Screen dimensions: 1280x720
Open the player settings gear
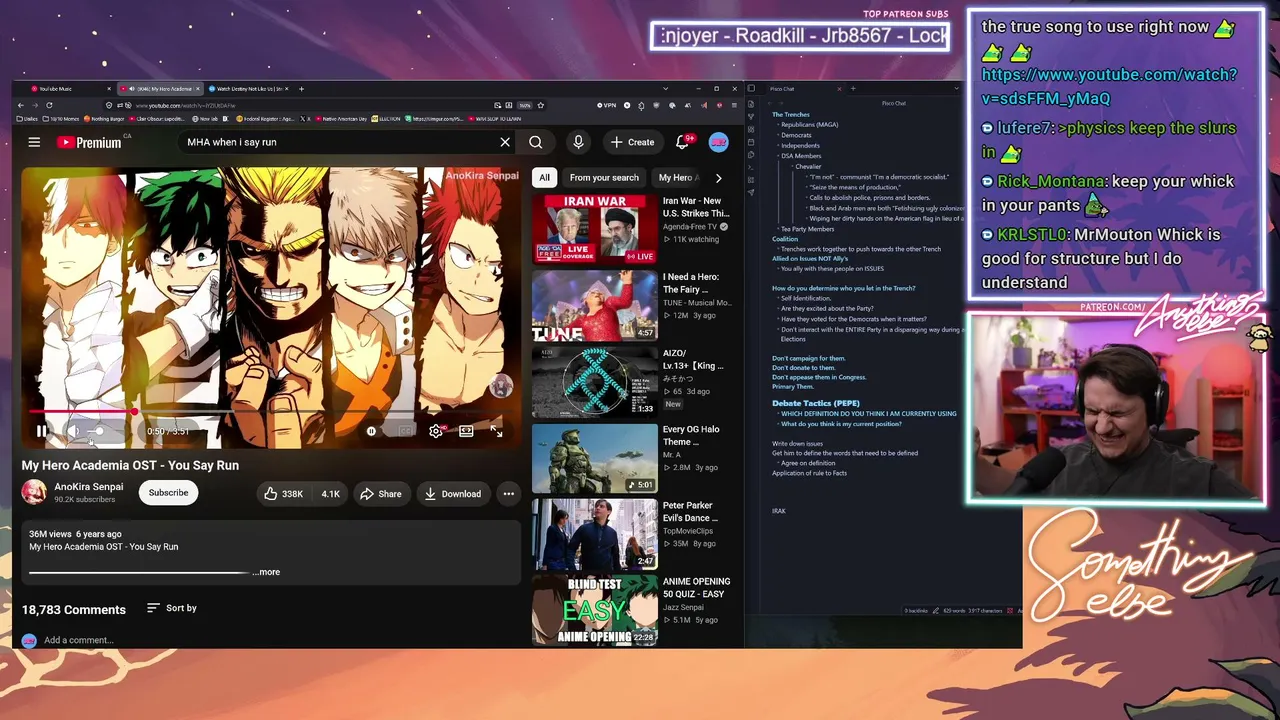(x=436, y=431)
